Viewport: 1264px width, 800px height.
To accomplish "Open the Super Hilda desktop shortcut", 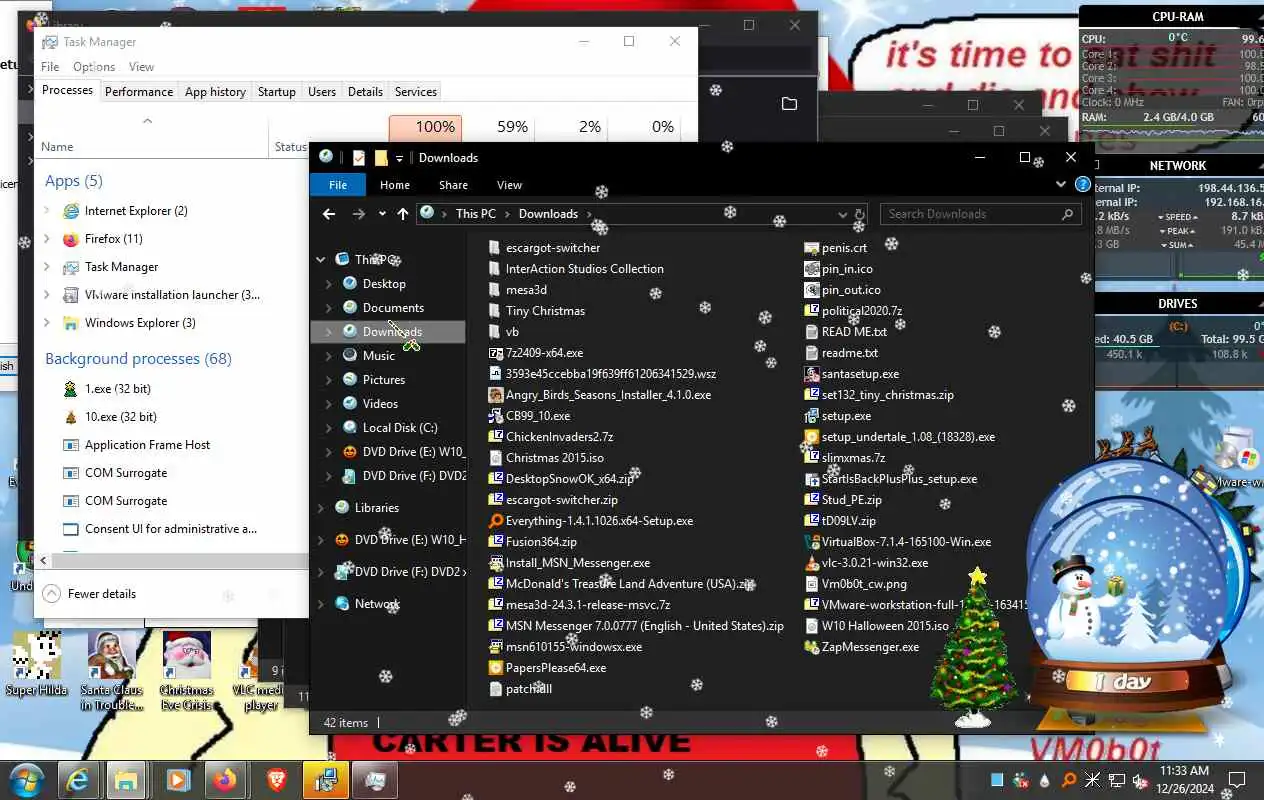I will [x=37, y=664].
